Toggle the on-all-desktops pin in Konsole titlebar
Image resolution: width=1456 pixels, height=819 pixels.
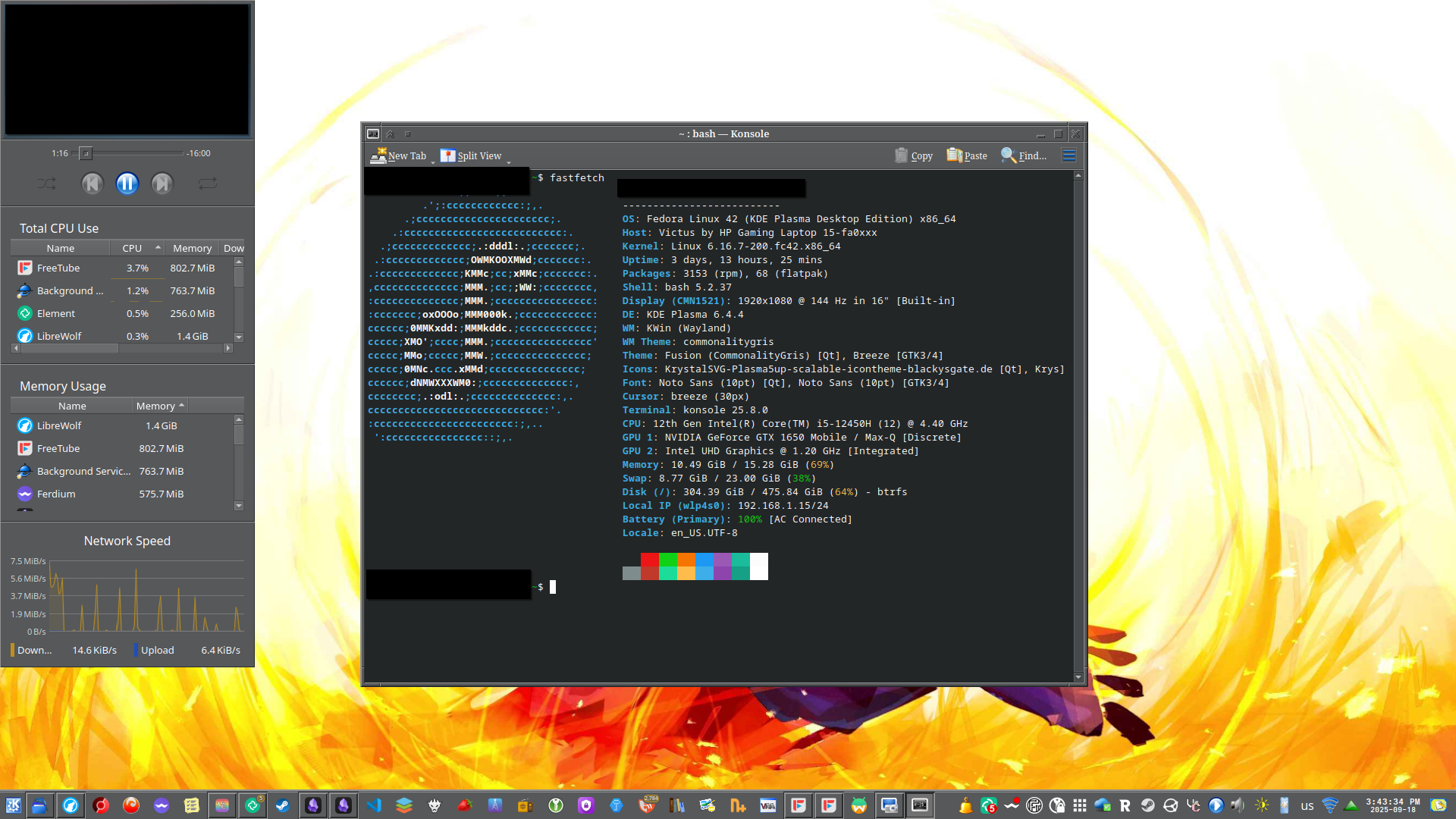point(407,133)
